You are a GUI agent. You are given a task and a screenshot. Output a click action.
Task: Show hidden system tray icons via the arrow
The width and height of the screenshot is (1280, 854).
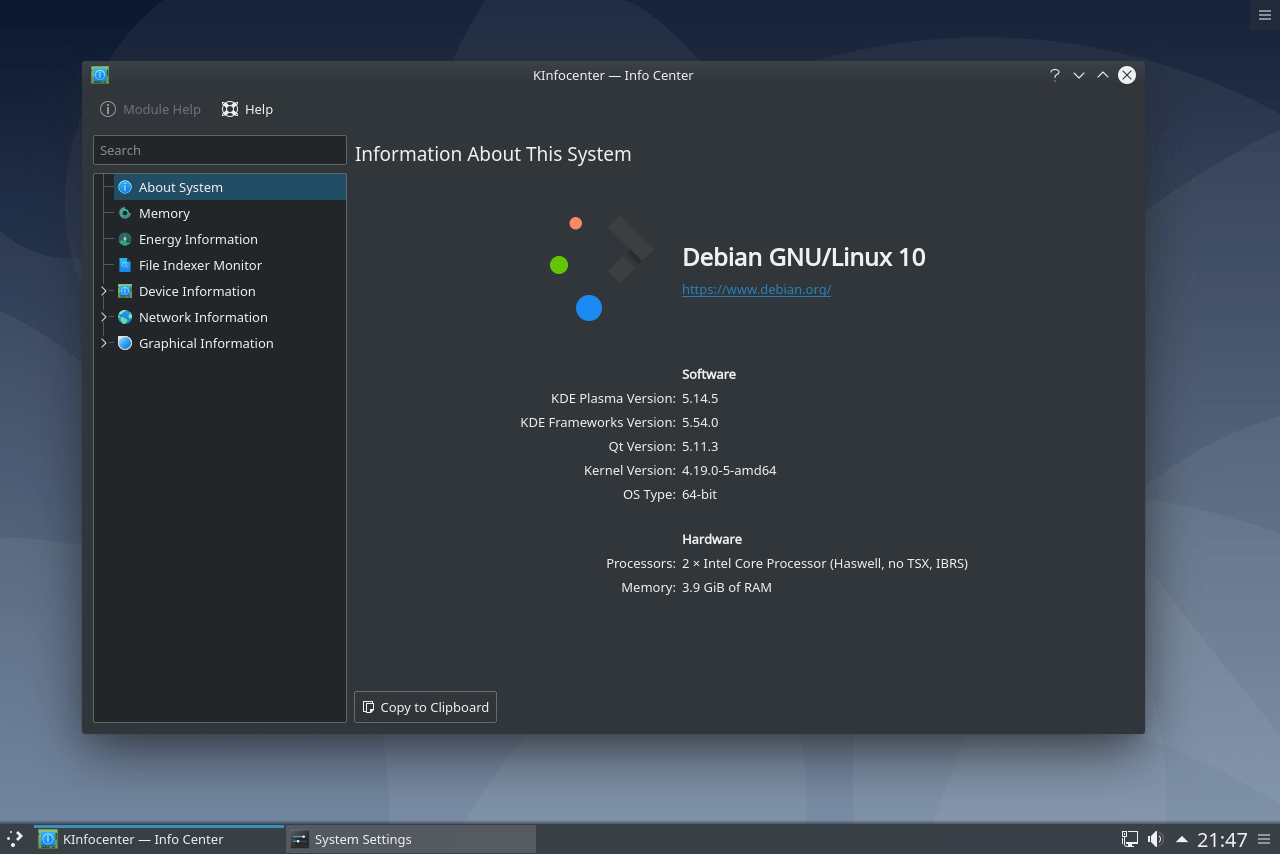[x=1181, y=839]
